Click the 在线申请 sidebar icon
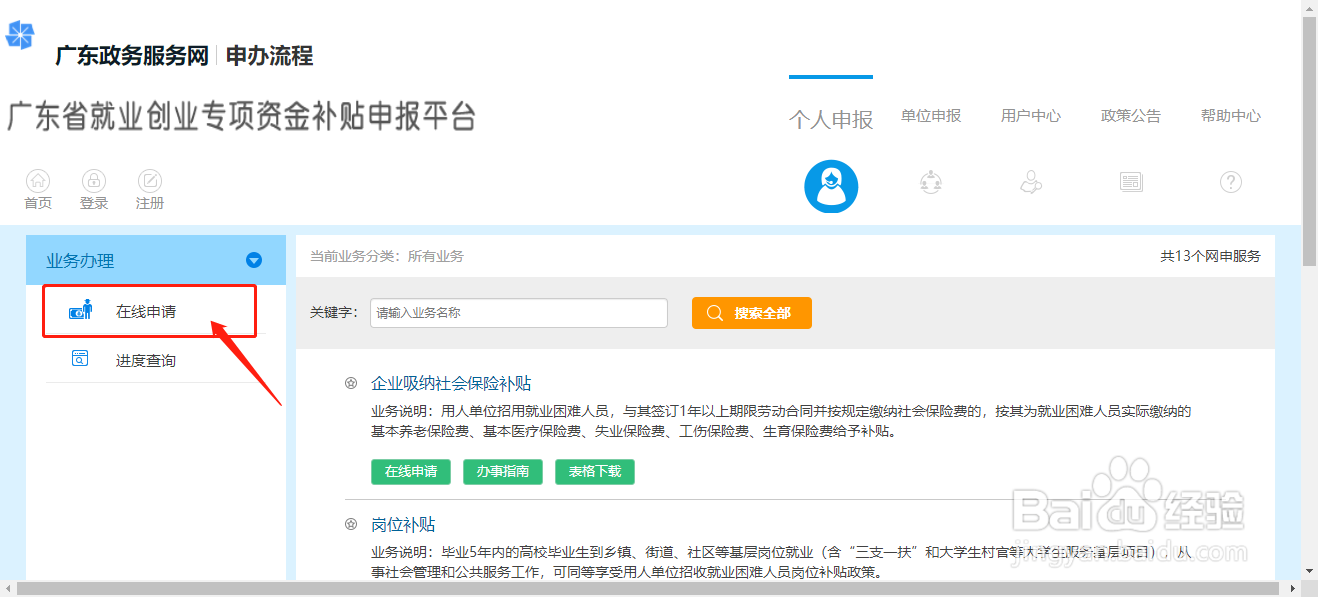This screenshot has height=597, width=1318. (81, 311)
